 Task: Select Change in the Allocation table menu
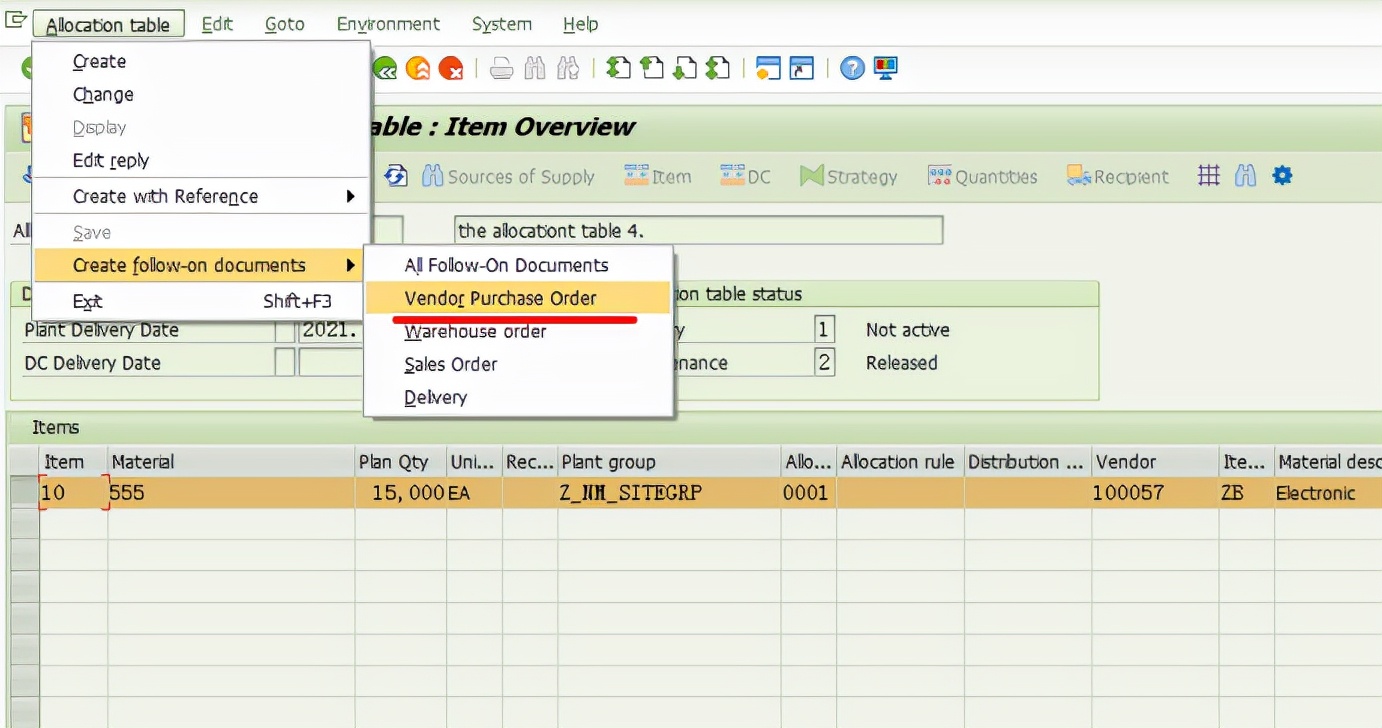(201, 94)
